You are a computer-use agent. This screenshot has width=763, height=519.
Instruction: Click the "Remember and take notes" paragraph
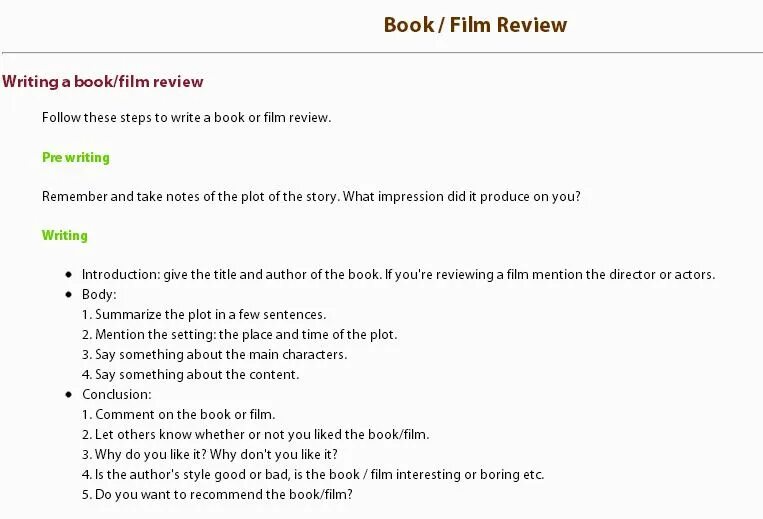(311, 196)
